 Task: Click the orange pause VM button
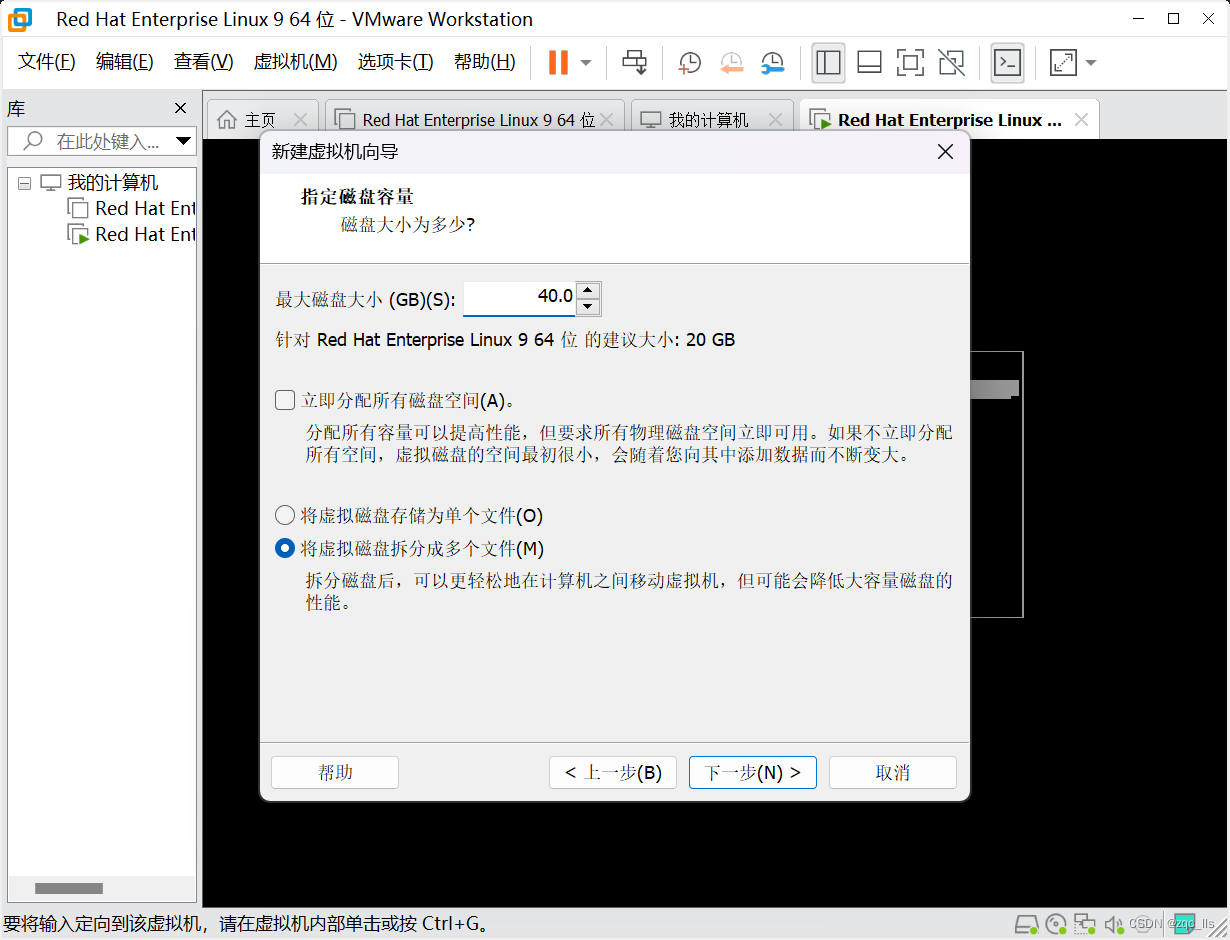(x=558, y=63)
